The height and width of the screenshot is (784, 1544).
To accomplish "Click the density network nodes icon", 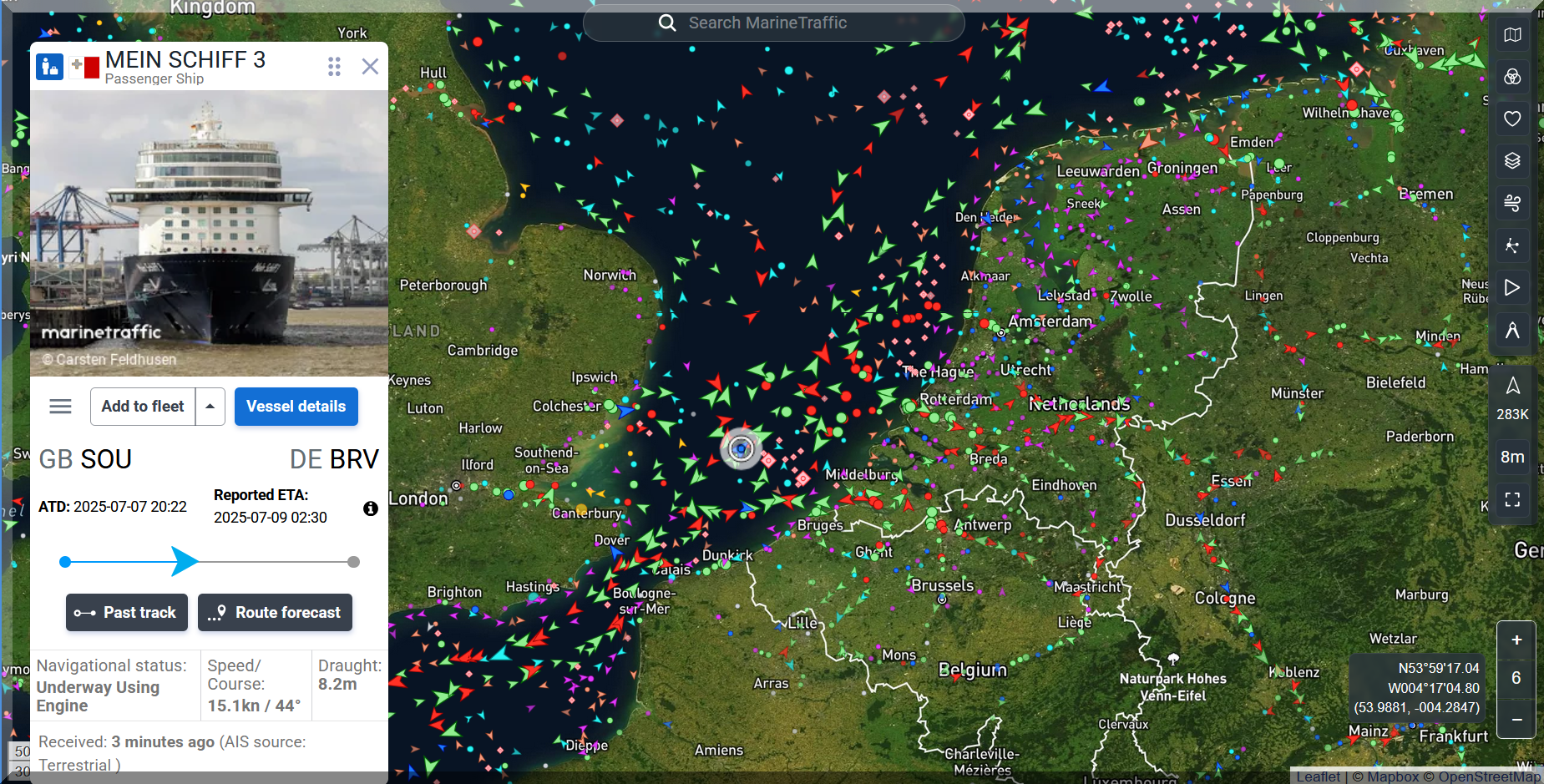I will (1512, 245).
